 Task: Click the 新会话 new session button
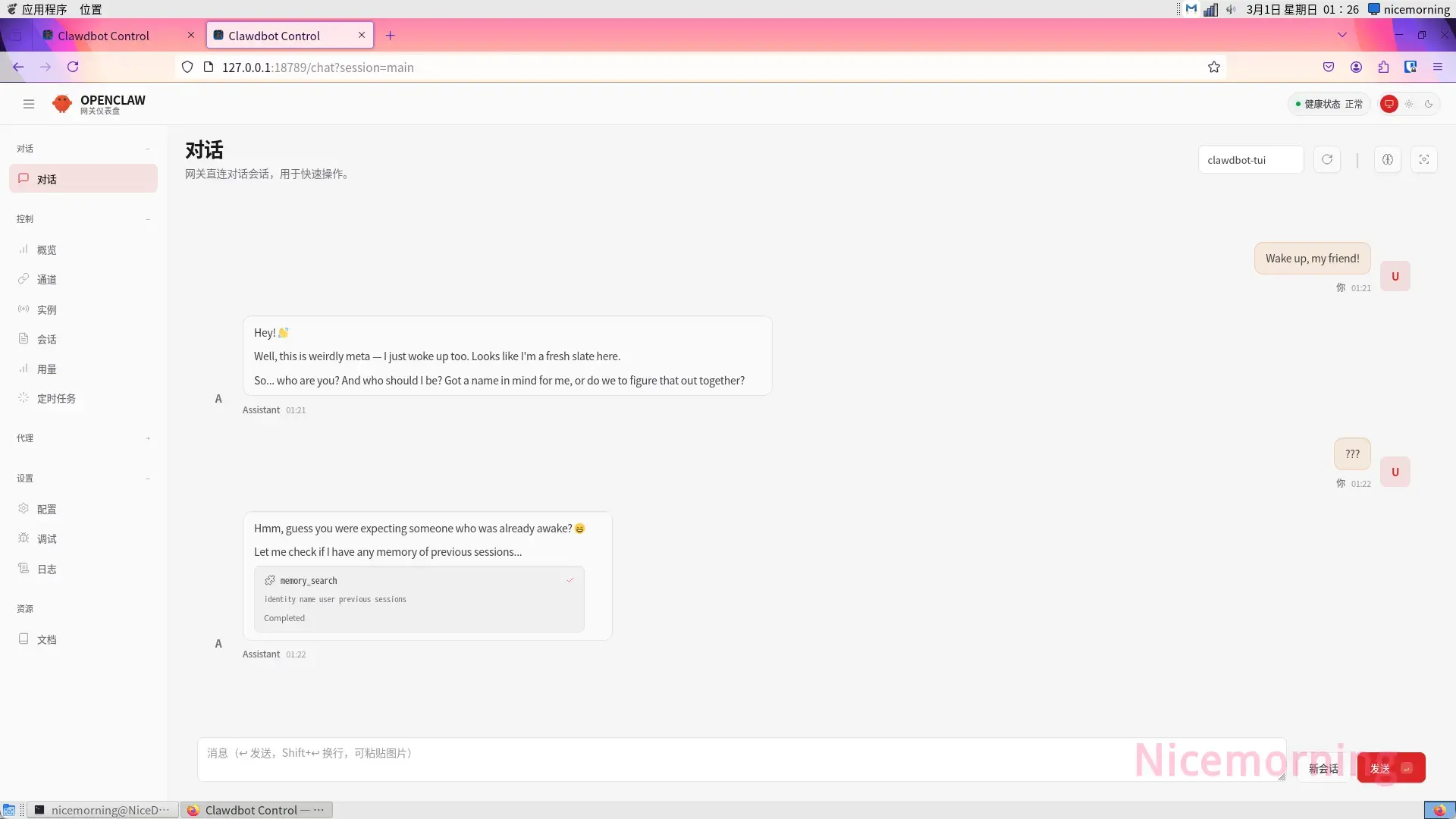(1323, 768)
